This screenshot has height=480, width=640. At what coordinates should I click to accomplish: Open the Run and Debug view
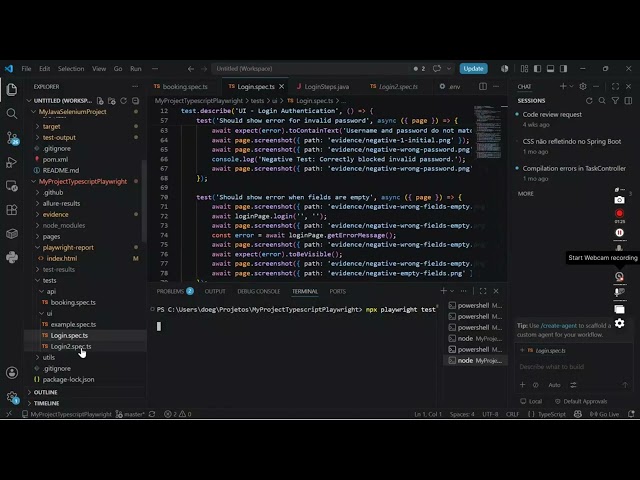pyautogui.click(x=12, y=162)
